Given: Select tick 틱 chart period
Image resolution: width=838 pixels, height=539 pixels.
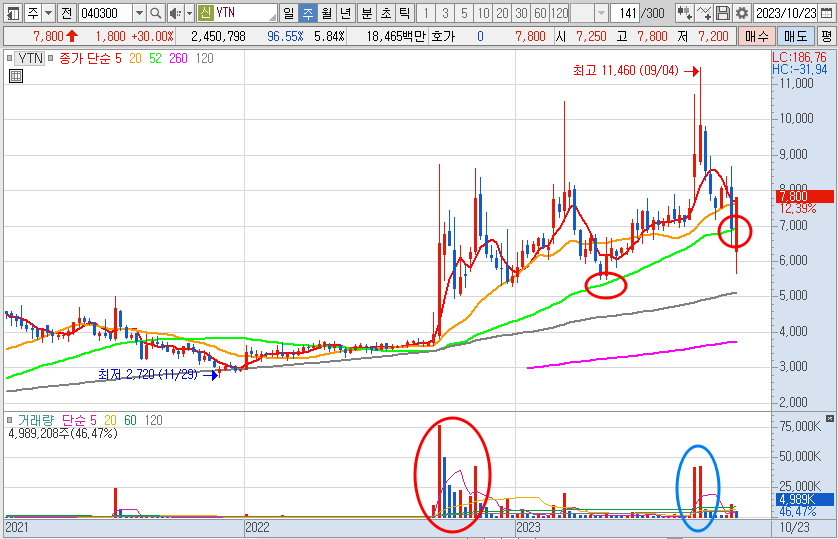Looking at the screenshot, I should (405, 12).
